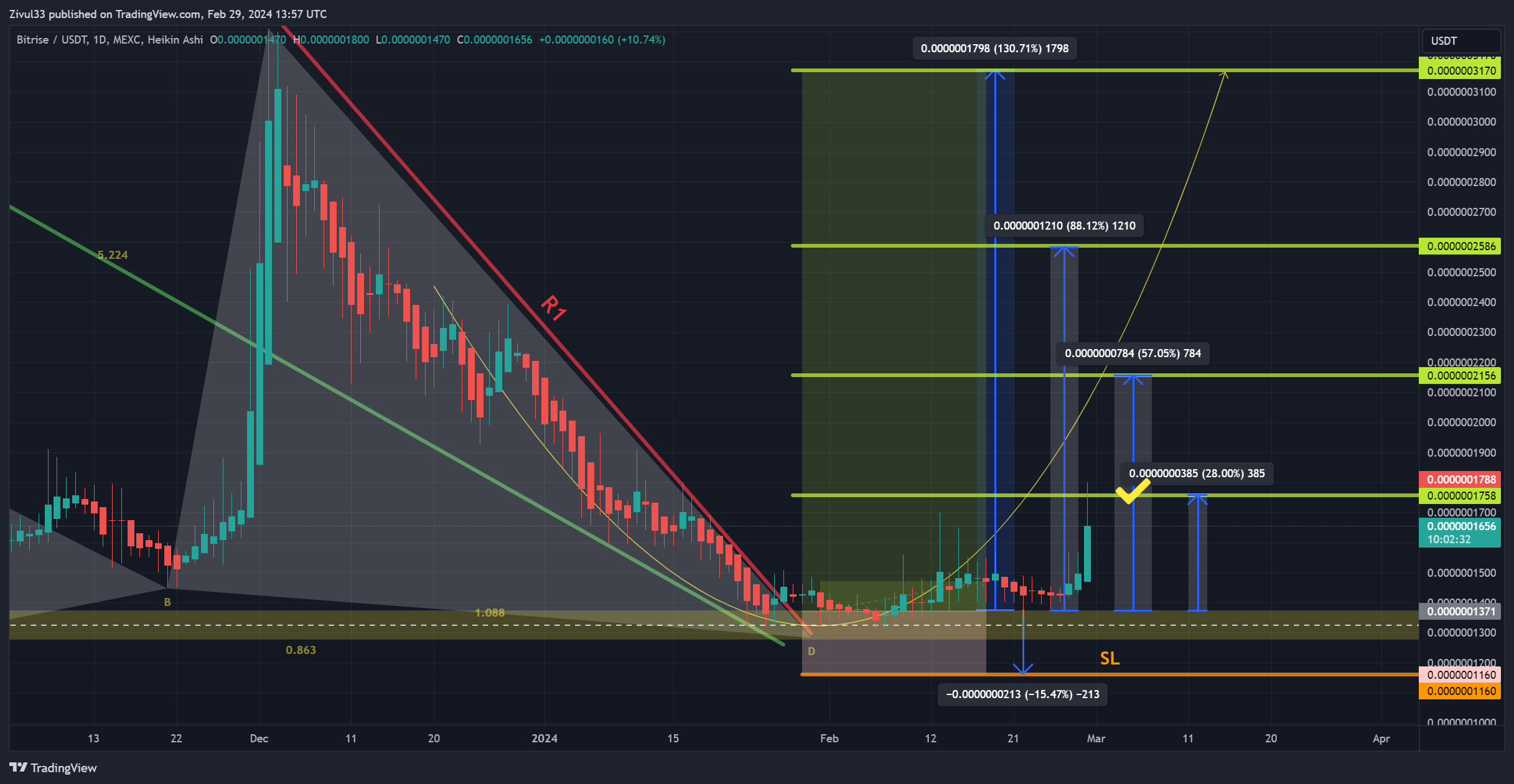Click the 0.0000002500 price axis value

(x=1461, y=273)
